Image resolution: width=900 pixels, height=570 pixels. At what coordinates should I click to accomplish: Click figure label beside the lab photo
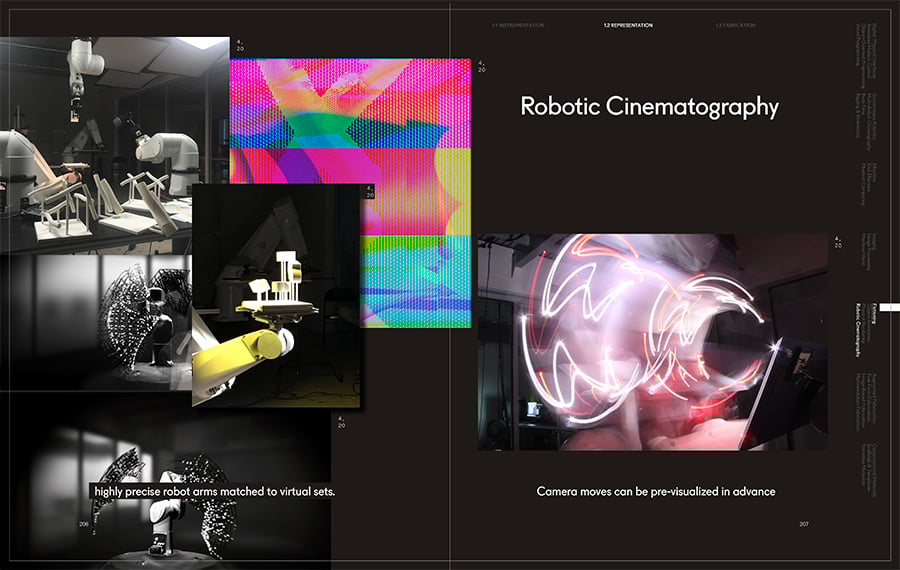[240, 45]
